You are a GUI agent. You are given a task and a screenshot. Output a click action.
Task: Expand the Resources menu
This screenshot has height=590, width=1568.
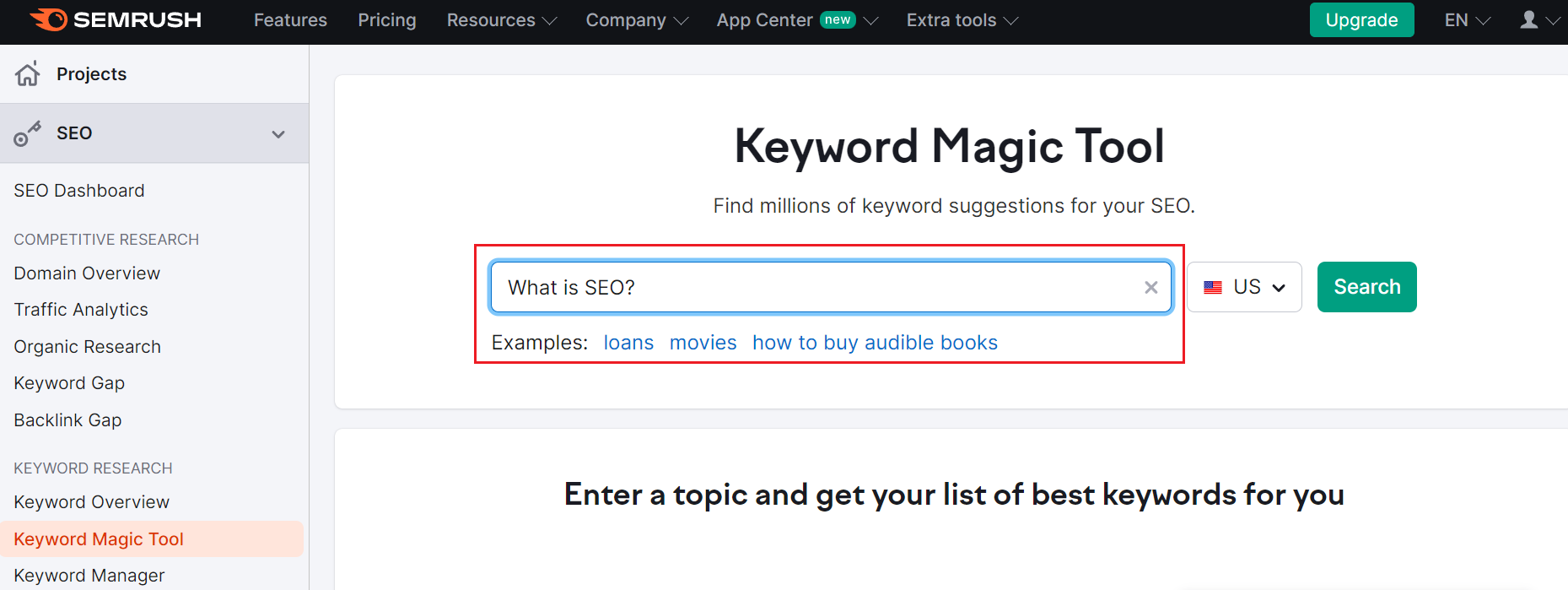pos(502,20)
